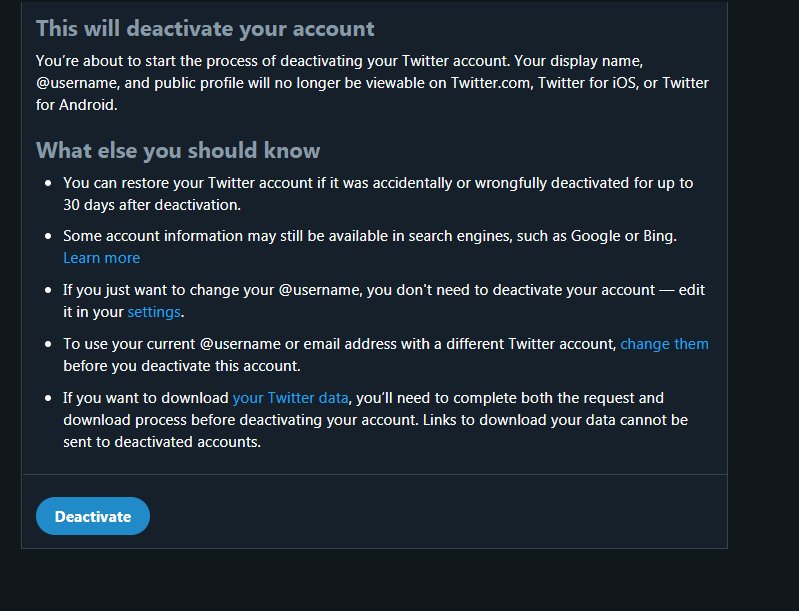Screen dimensions: 799x611
Task: Follow the settings link
Action: pyautogui.click(x=154, y=312)
